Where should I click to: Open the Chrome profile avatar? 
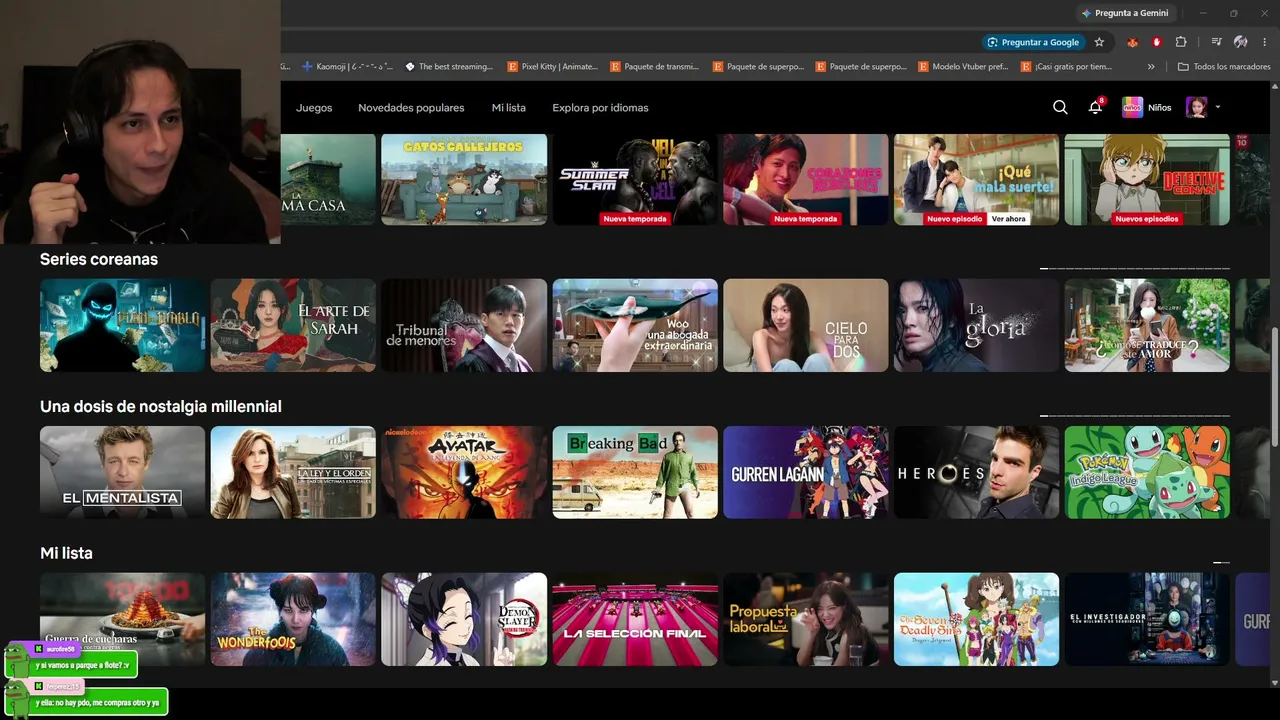[x=1240, y=42]
